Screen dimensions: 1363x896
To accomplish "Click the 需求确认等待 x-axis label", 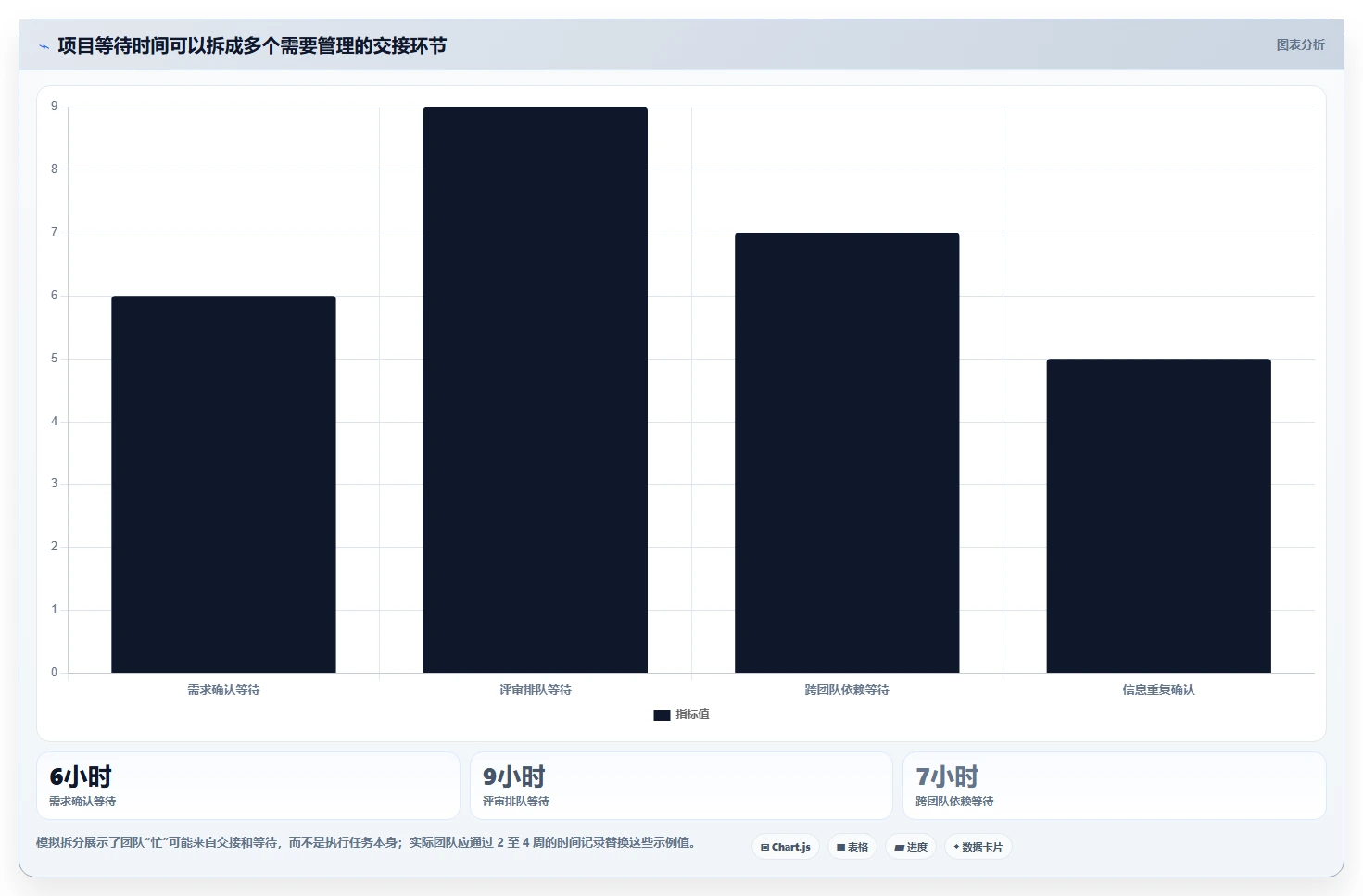I will [x=223, y=689].
